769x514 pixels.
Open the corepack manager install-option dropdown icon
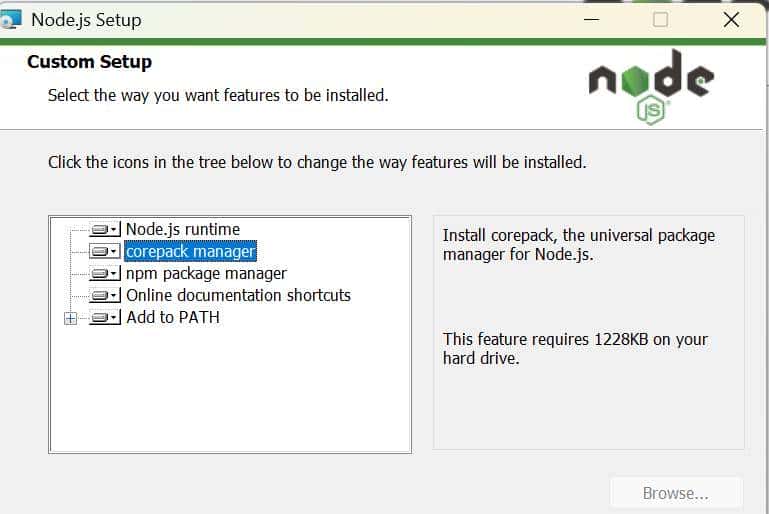coord(104,251)
